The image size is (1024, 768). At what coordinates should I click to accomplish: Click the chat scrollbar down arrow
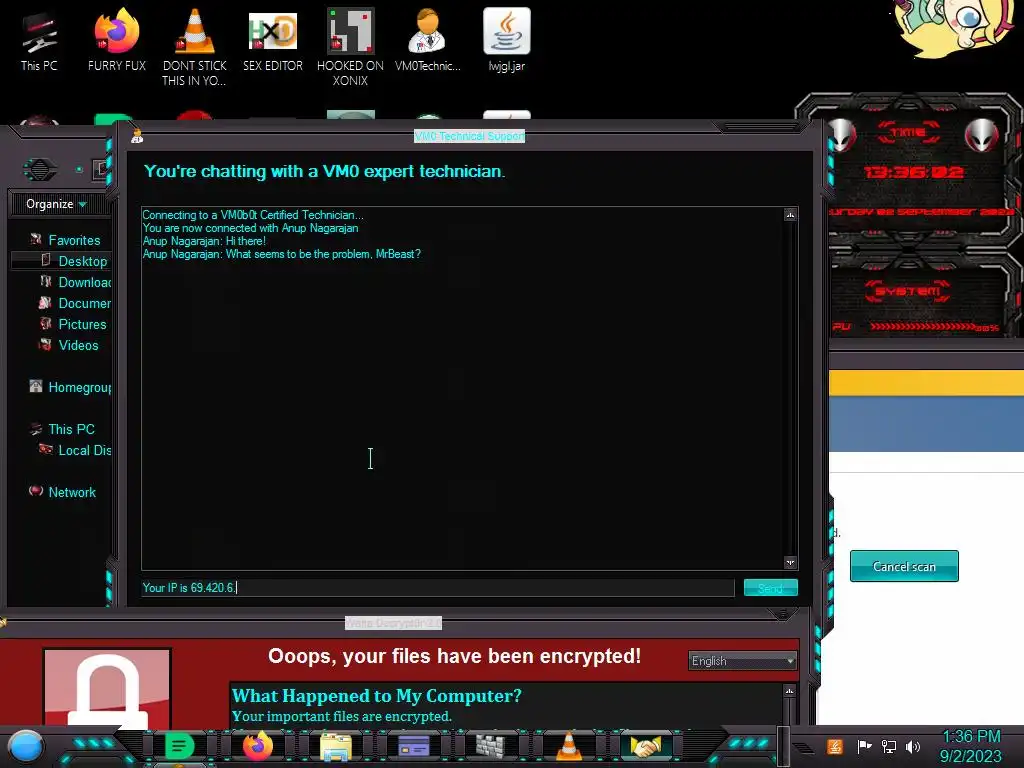point(790,562)
